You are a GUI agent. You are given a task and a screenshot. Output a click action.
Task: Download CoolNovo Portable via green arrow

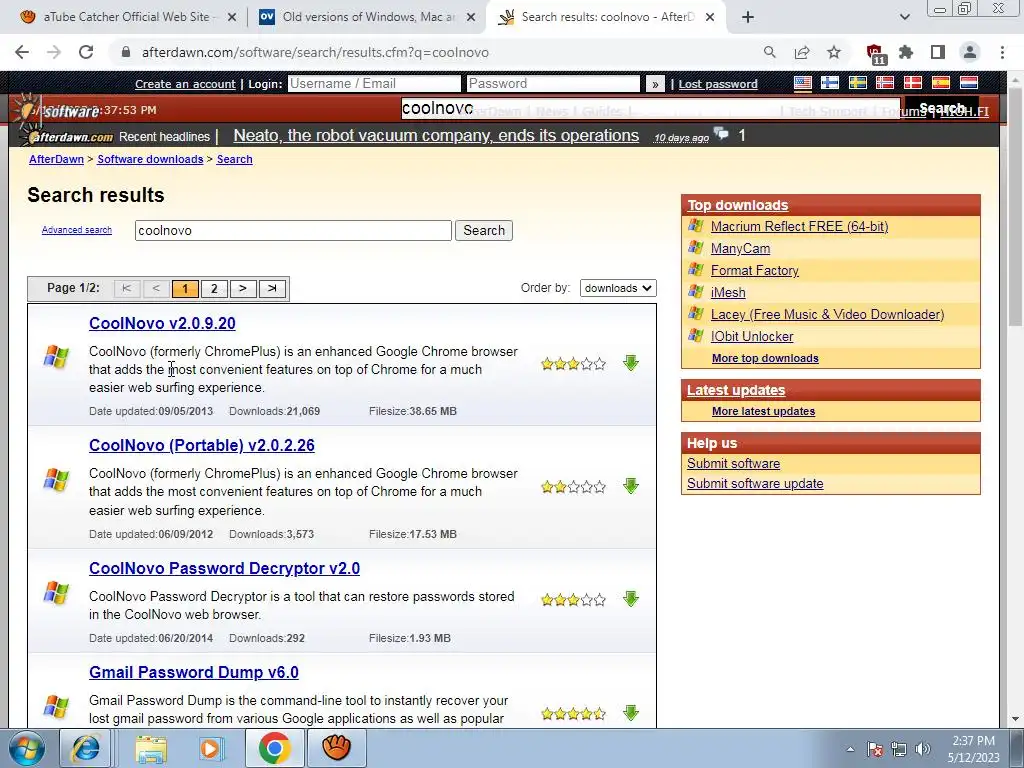(630, 485)
